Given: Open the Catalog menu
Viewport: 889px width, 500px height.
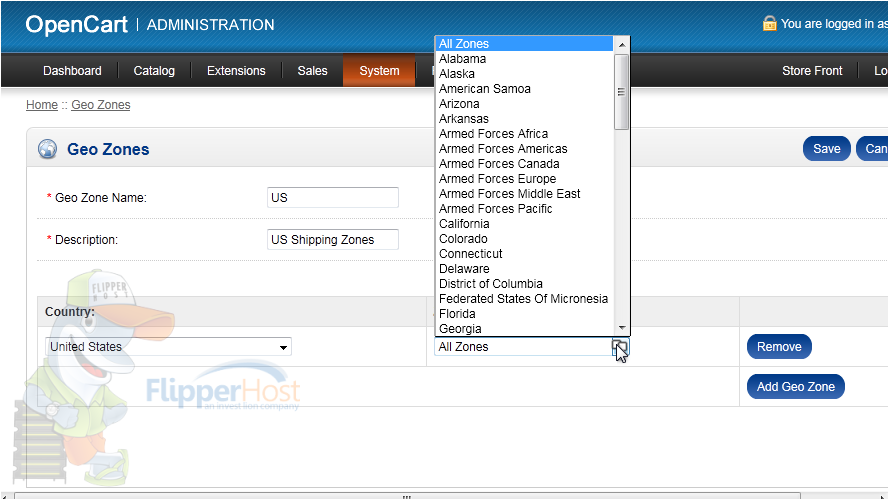Looking at the screenshot, I should [154, 71].
